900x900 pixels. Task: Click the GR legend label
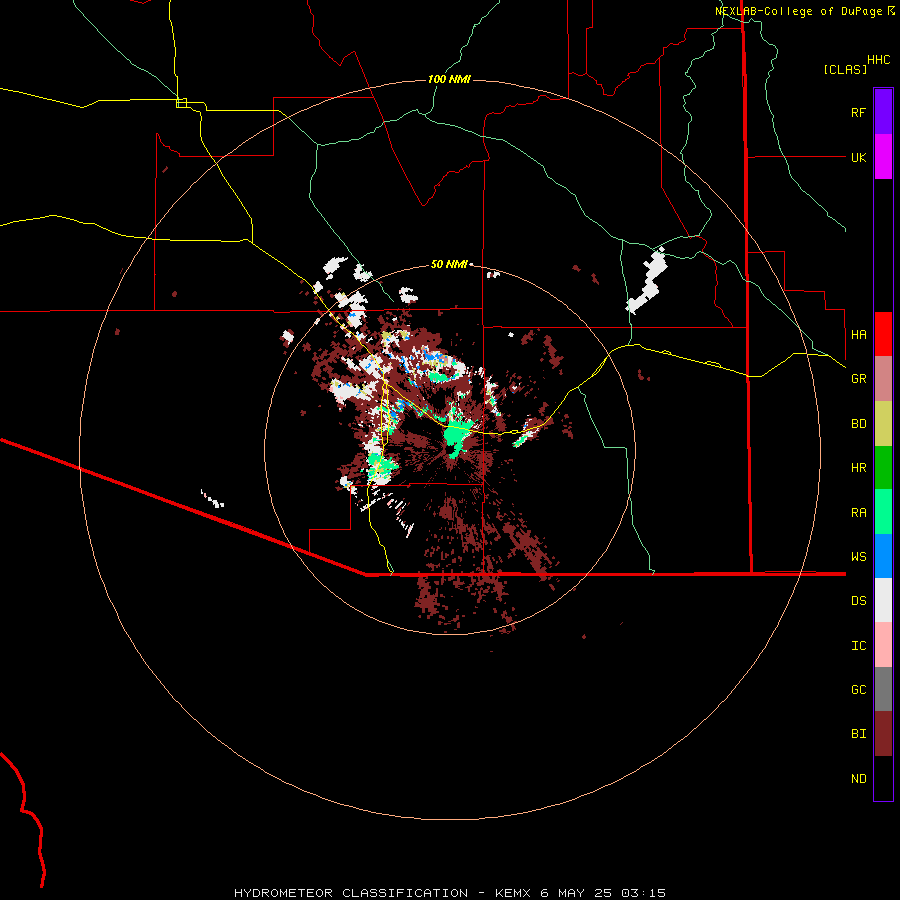858,379
